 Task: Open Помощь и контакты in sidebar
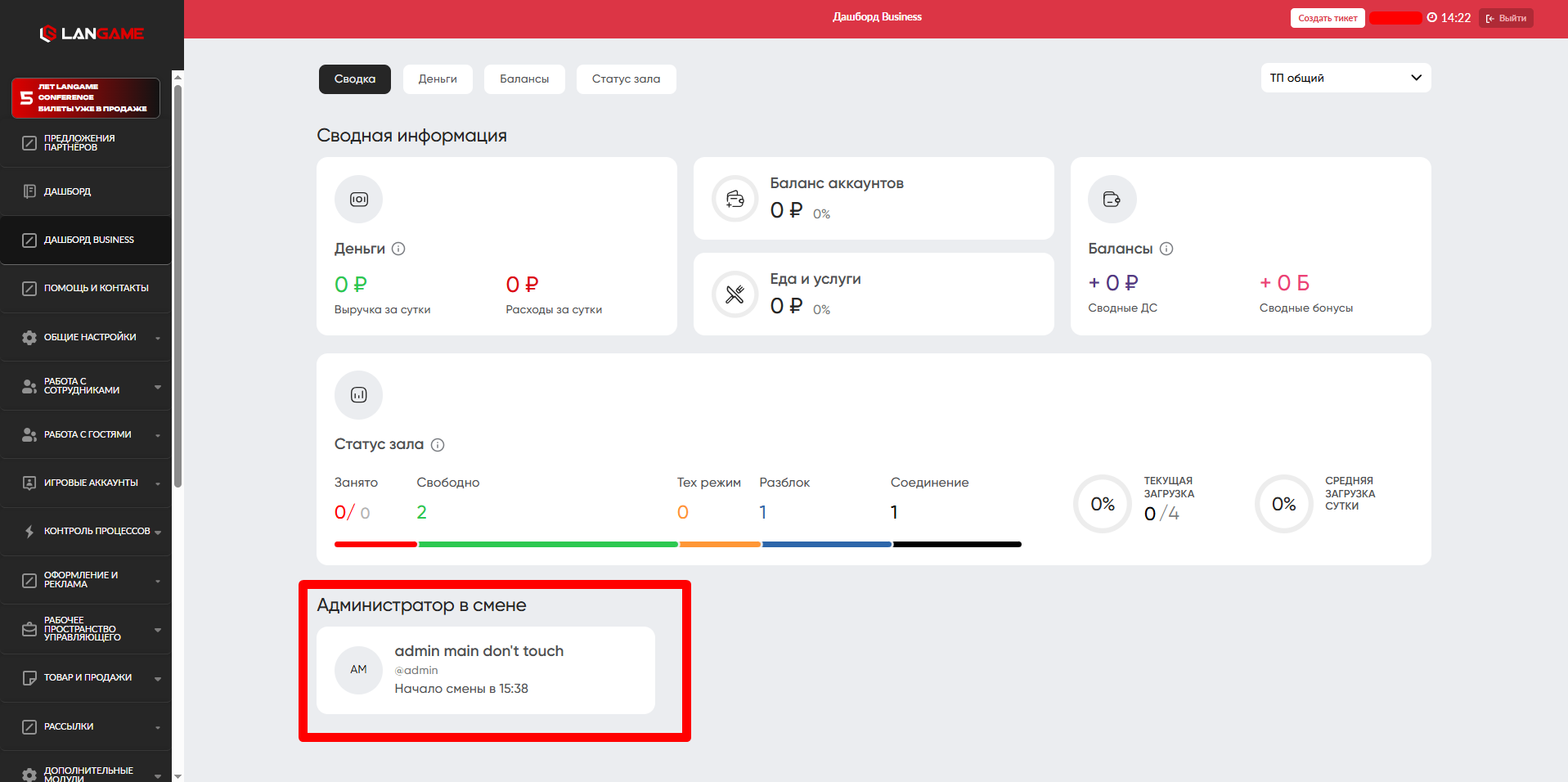tap(90, 288)
